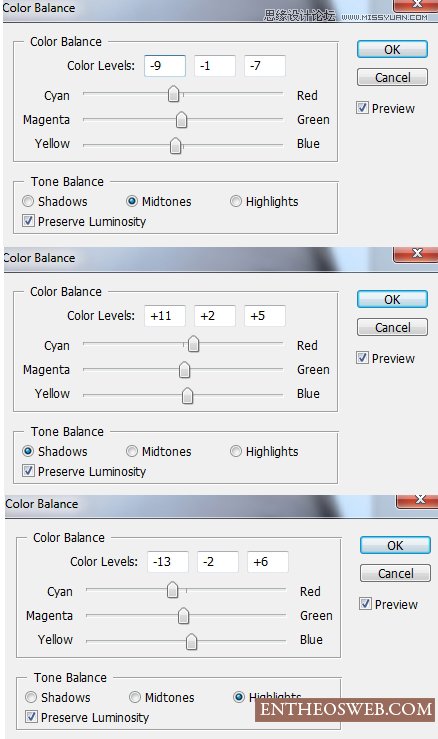
Task: Close the top Color Balance dialog window
Action: tap(417, 5)
